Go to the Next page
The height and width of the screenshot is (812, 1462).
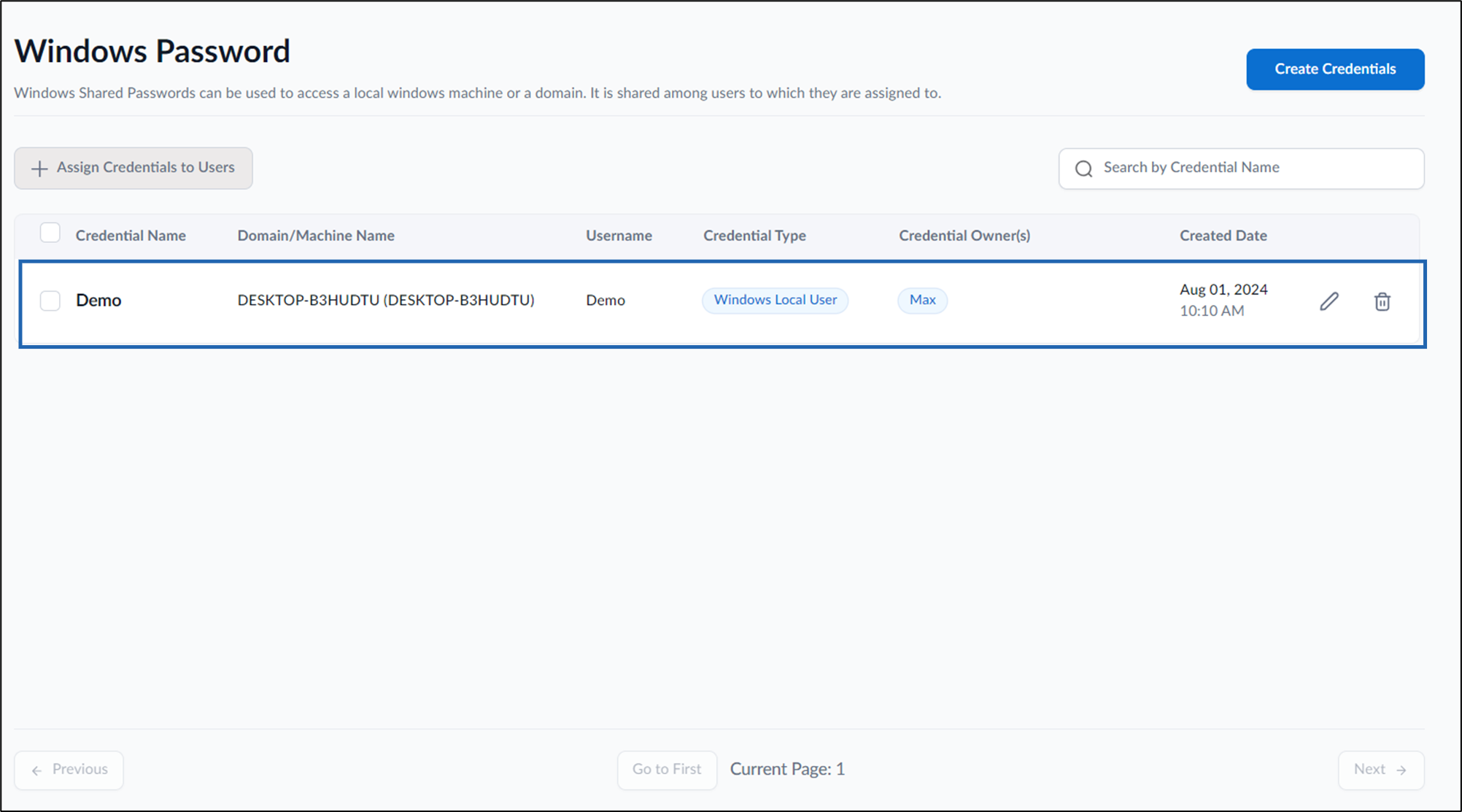click(x=1381, y=770)
